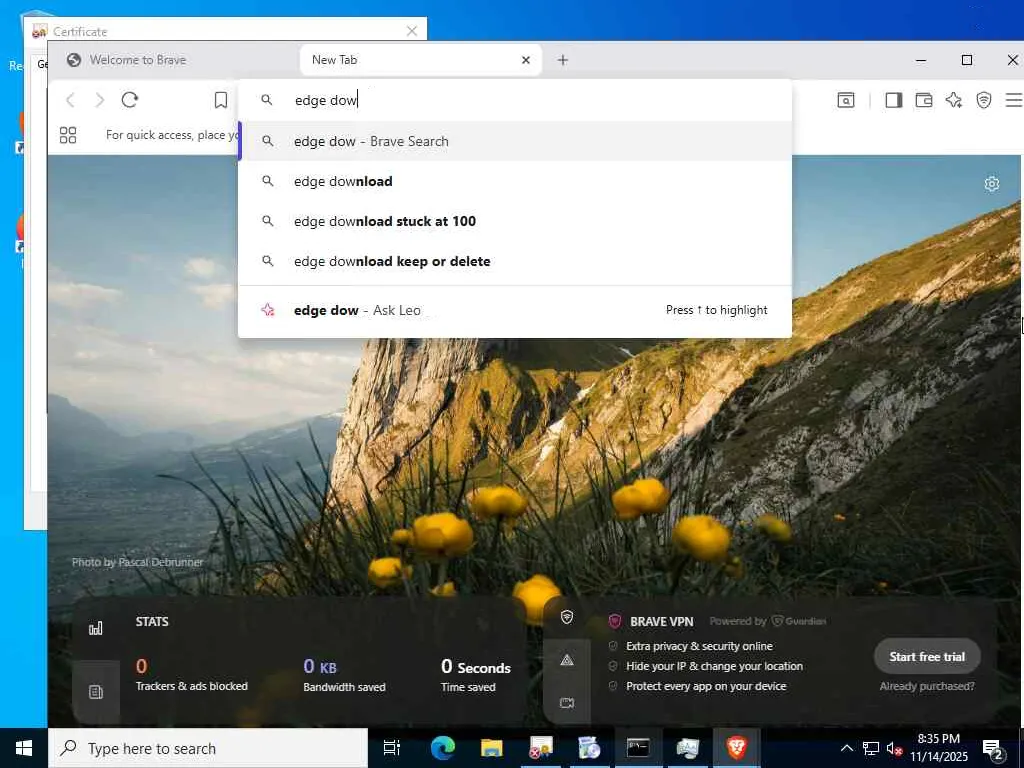Screen dimensions: 1024x768
Task: Open the Windows Start menu
Action: click(x=24, y=748)
